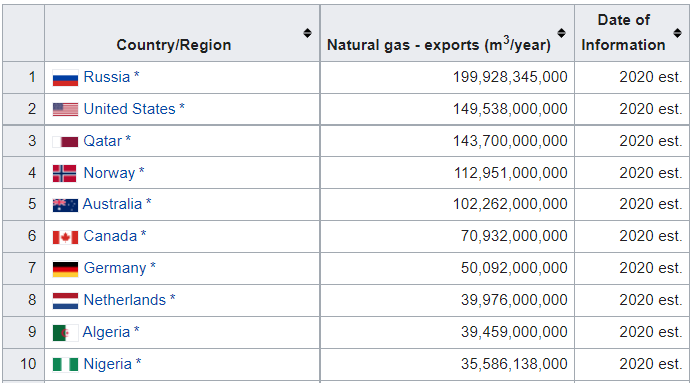
Task: Click the Russia flag icon
Action: pyautogui.click(x=66, y=77)
